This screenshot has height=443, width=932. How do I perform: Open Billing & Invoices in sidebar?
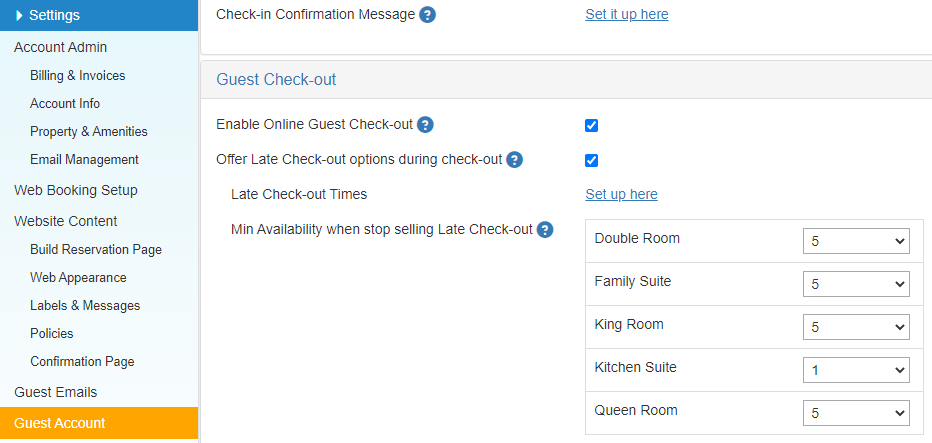click(x=78, y=76)
